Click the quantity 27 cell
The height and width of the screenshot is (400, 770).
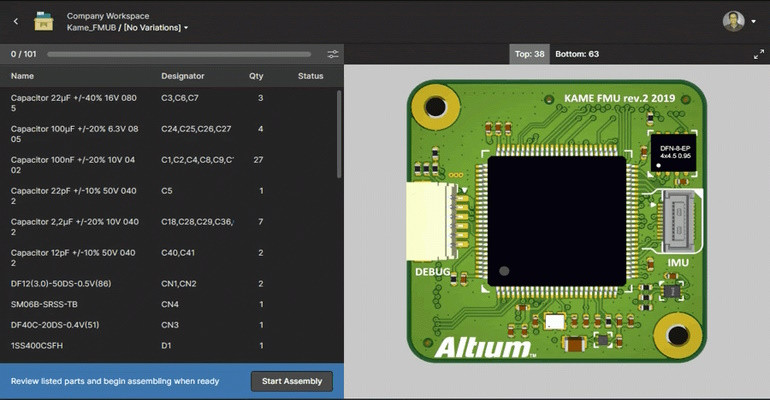click(x=258, y=160)
